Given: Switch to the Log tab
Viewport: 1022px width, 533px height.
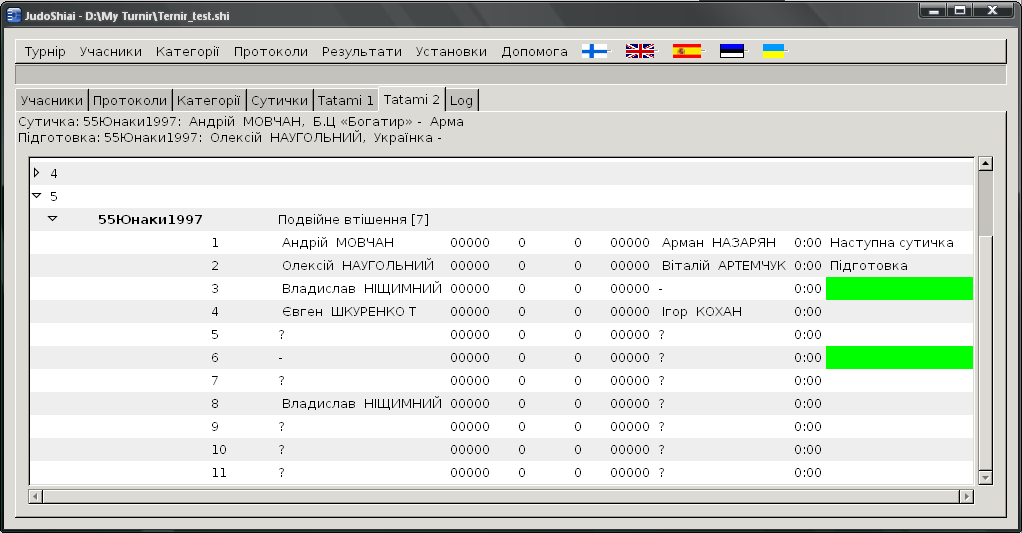Looking at the screenshot, I should tap(461, 101).
